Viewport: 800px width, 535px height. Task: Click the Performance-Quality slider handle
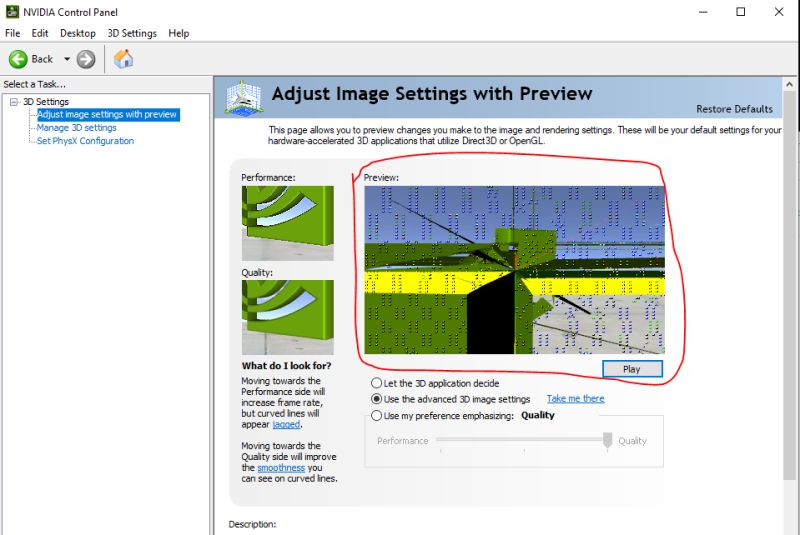click(x=607, y=440)
